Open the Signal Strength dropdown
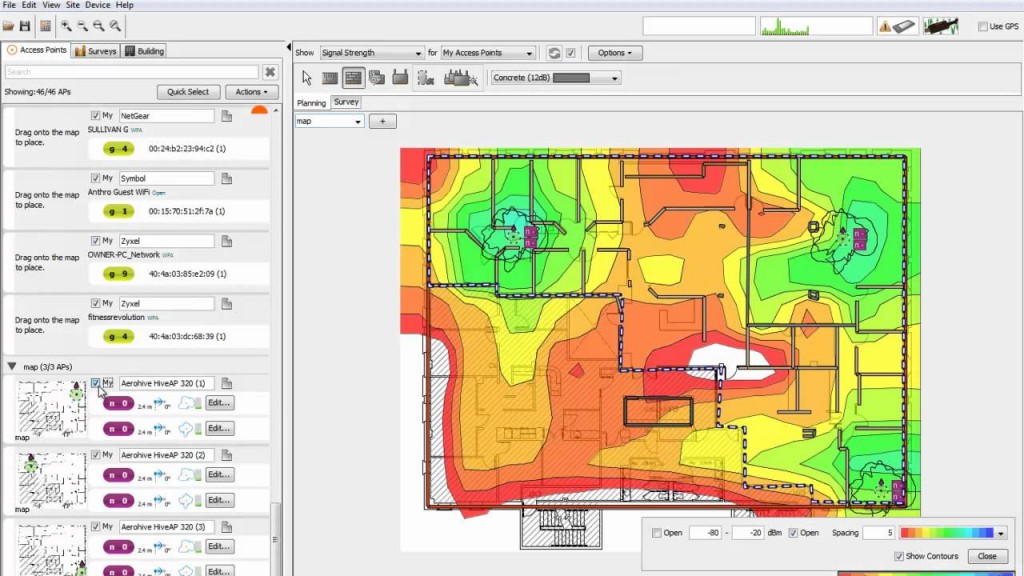 click(371, 53)
